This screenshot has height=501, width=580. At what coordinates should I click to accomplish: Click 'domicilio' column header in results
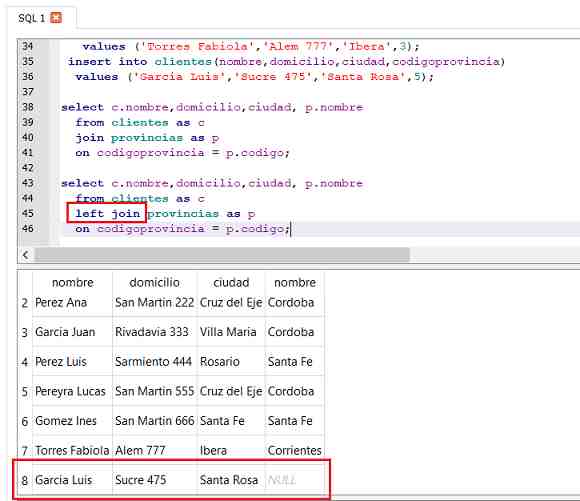154,283
